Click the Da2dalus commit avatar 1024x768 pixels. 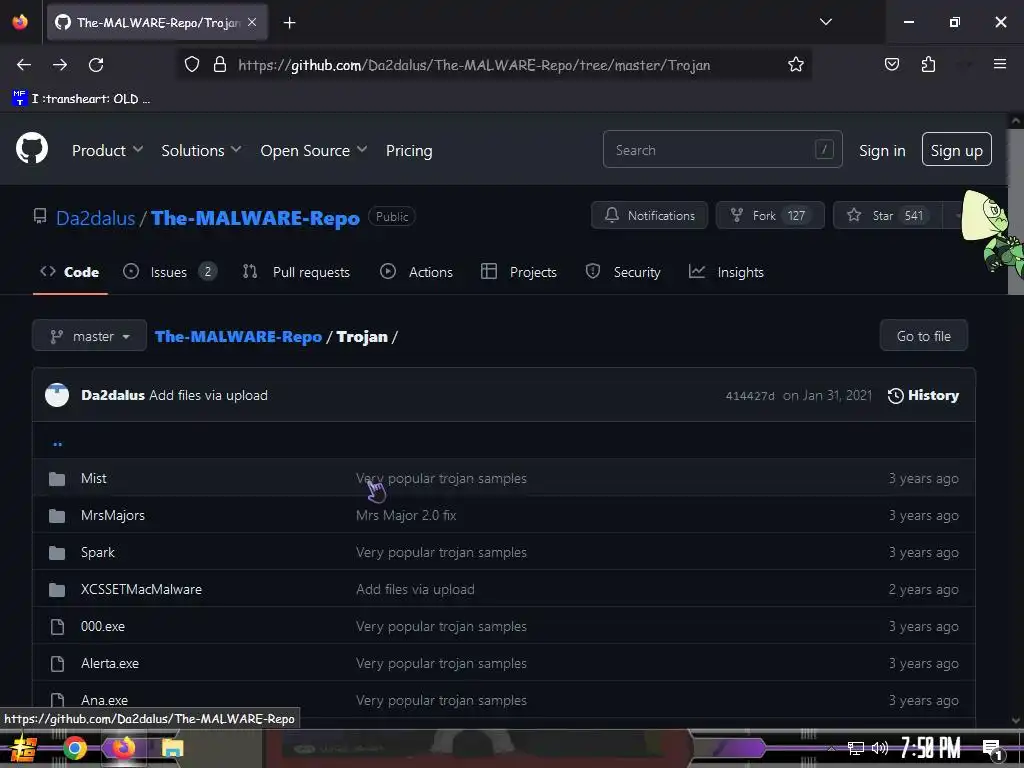[57, 395]
